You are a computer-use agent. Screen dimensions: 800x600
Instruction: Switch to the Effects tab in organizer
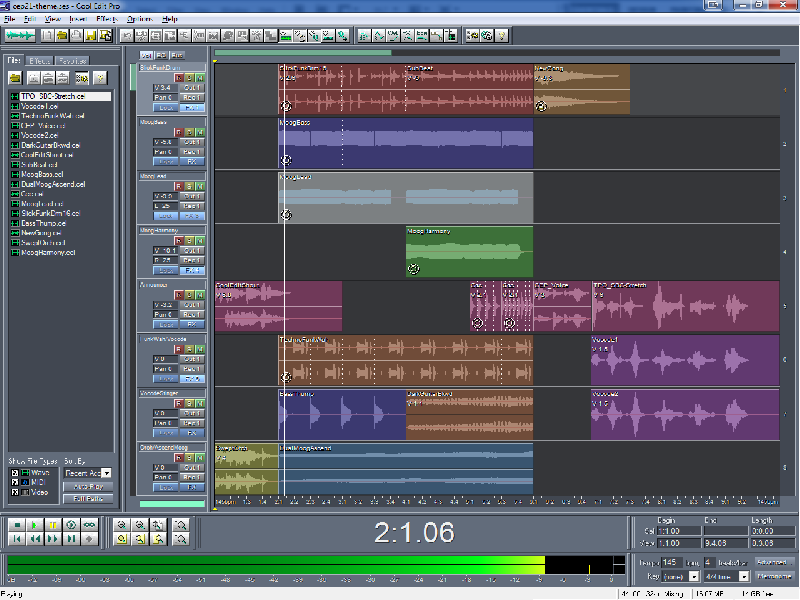(39, 61)
